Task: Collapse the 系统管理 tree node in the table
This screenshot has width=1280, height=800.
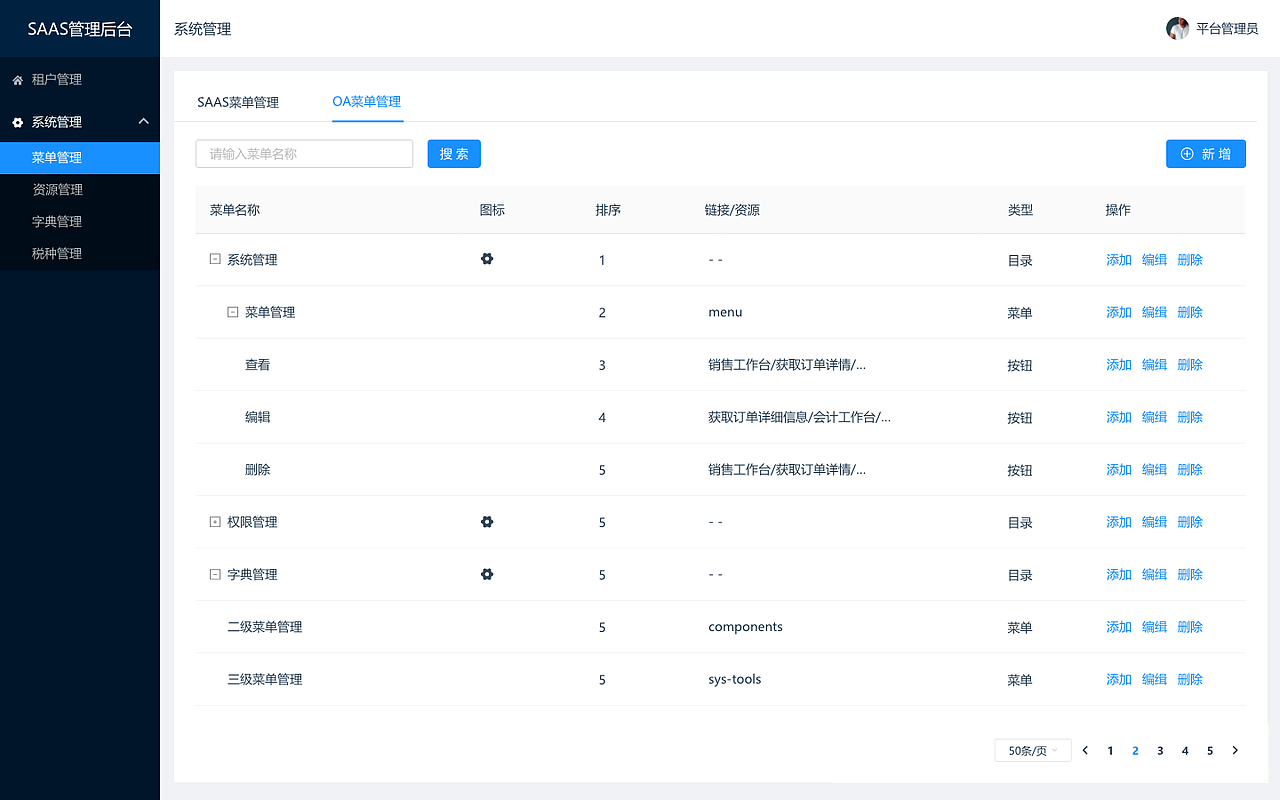Action: [x=214, y=258]
